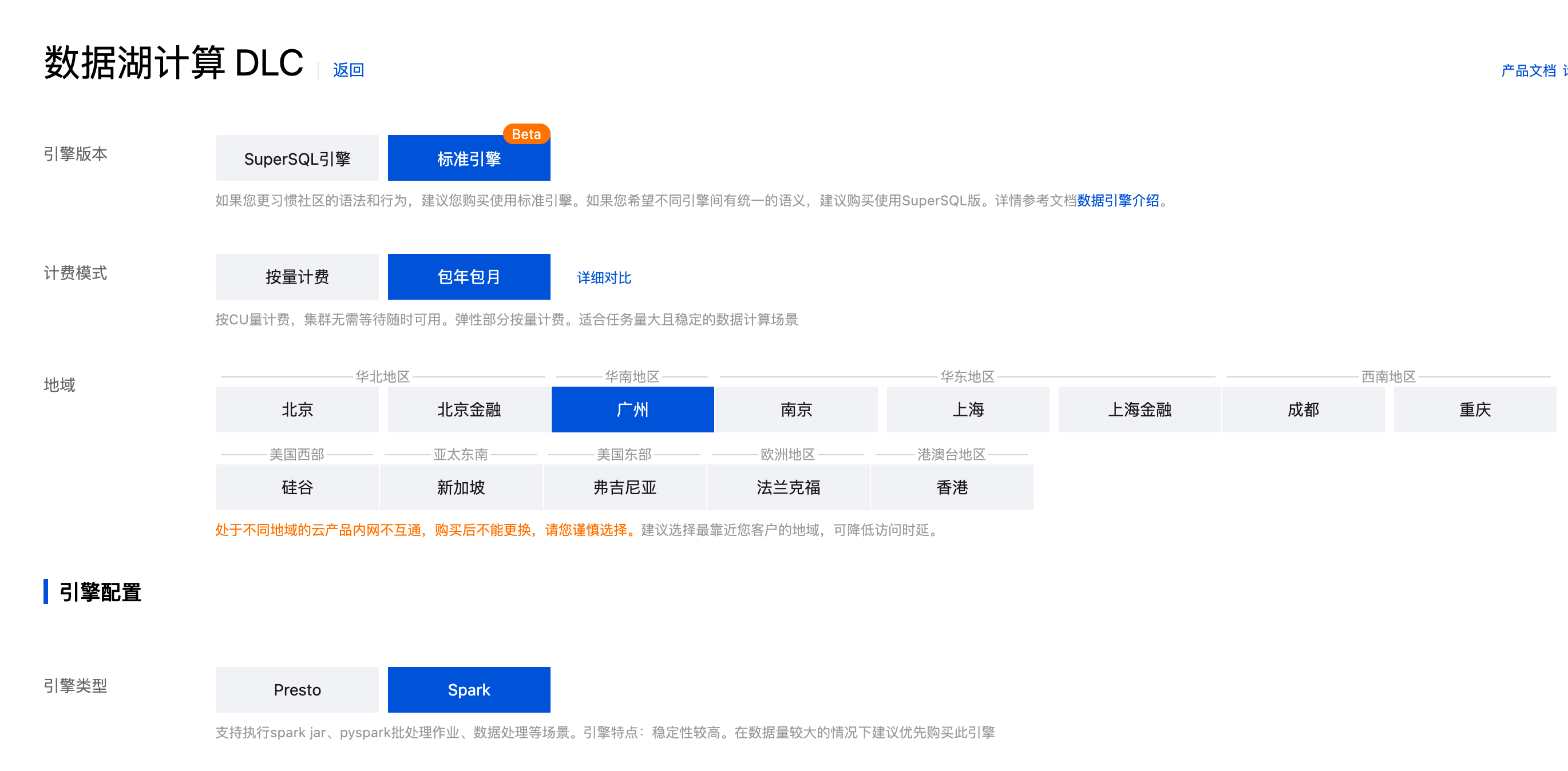
Task: Choose 上海金融 as the region
Action: [1139, 410]
